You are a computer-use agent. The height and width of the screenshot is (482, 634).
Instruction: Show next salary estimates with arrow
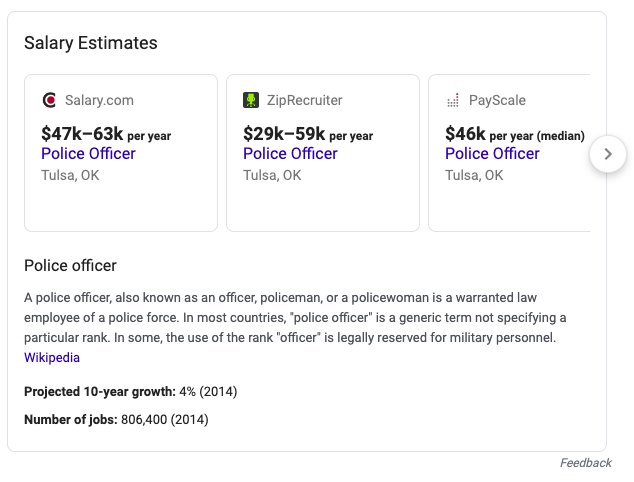pyautogui.click(x=608, y=154)
